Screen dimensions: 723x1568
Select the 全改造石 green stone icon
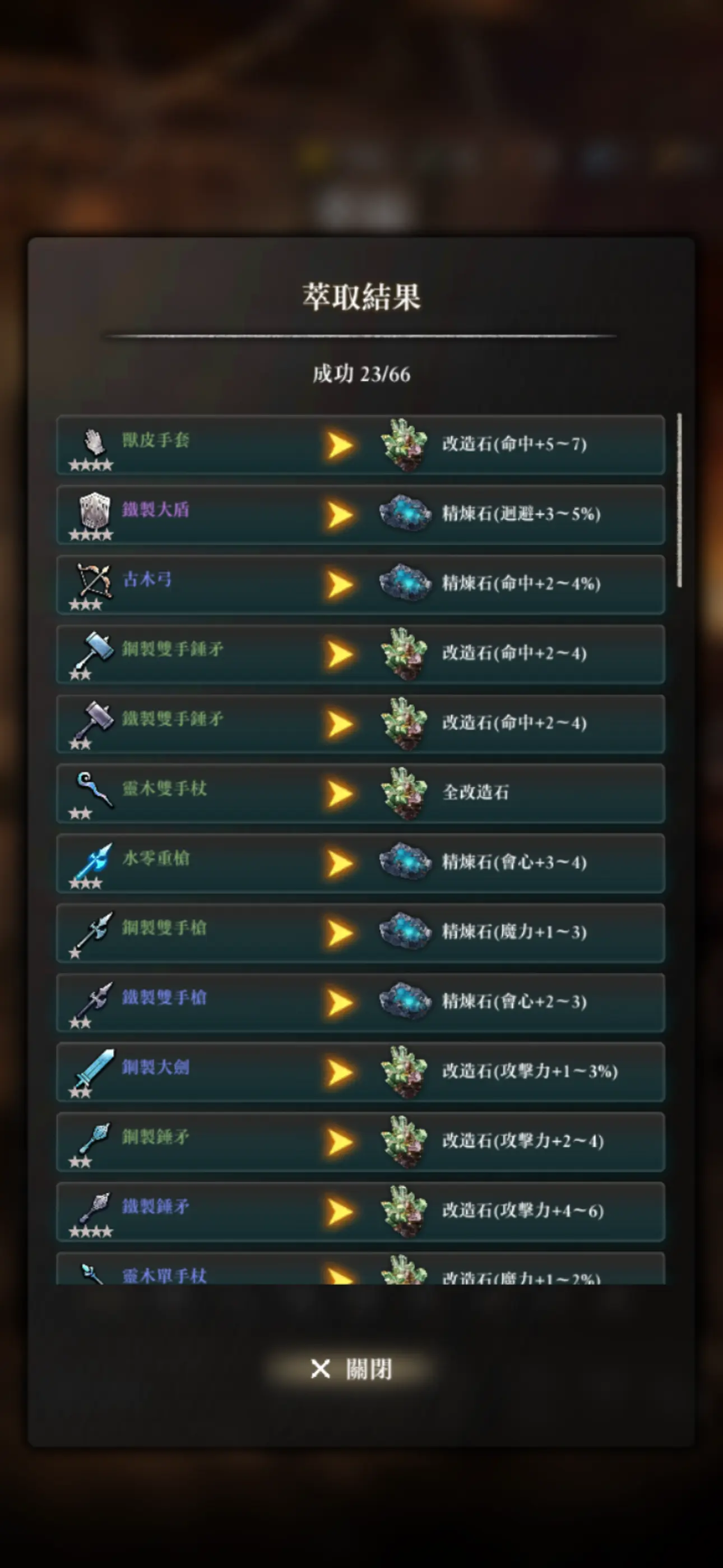404,793
